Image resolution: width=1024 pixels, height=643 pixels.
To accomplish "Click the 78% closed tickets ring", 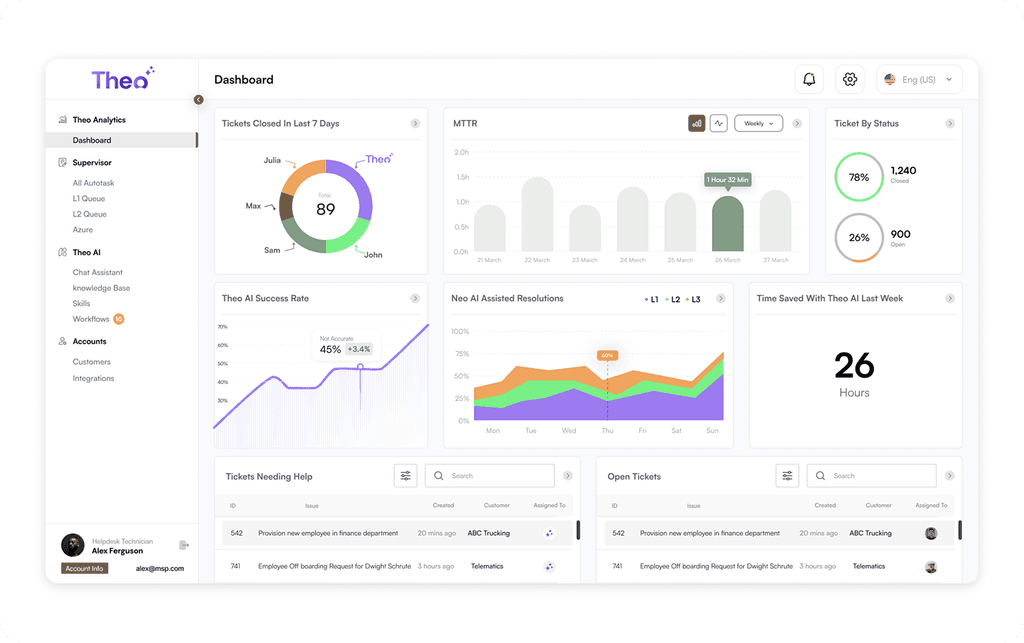I will coord(859,177).
